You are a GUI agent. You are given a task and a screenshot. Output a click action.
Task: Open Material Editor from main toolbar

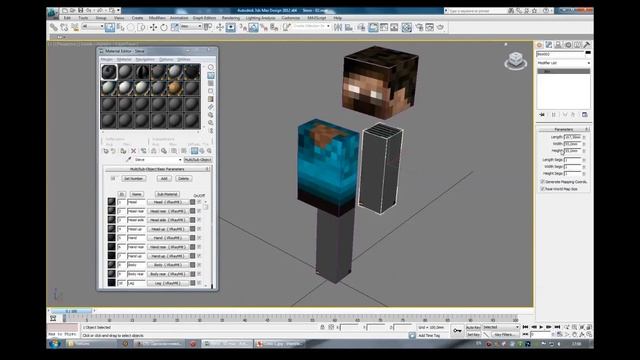click(407, 27)
